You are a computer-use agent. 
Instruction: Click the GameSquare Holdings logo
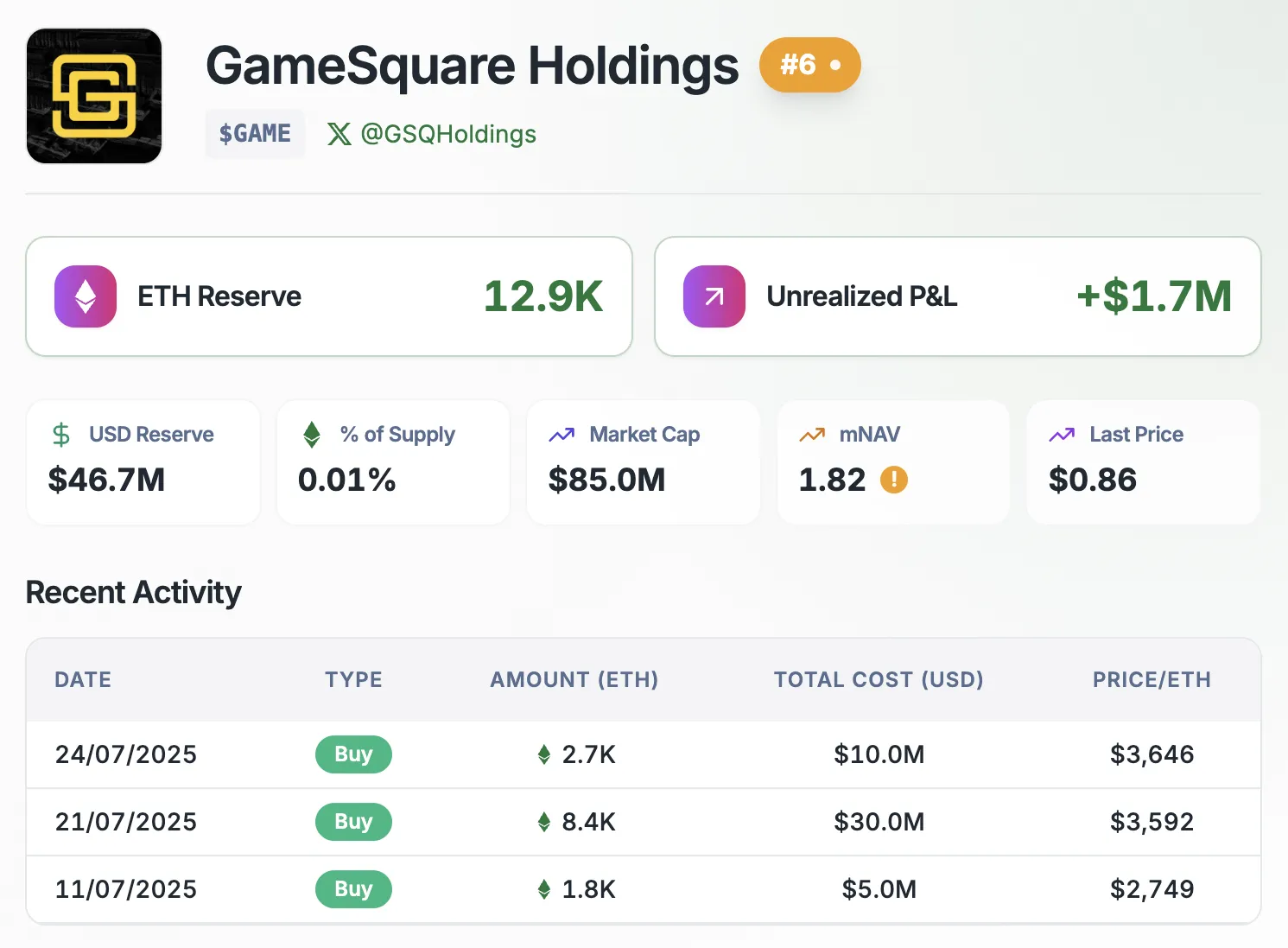click(x=93, y=95)
